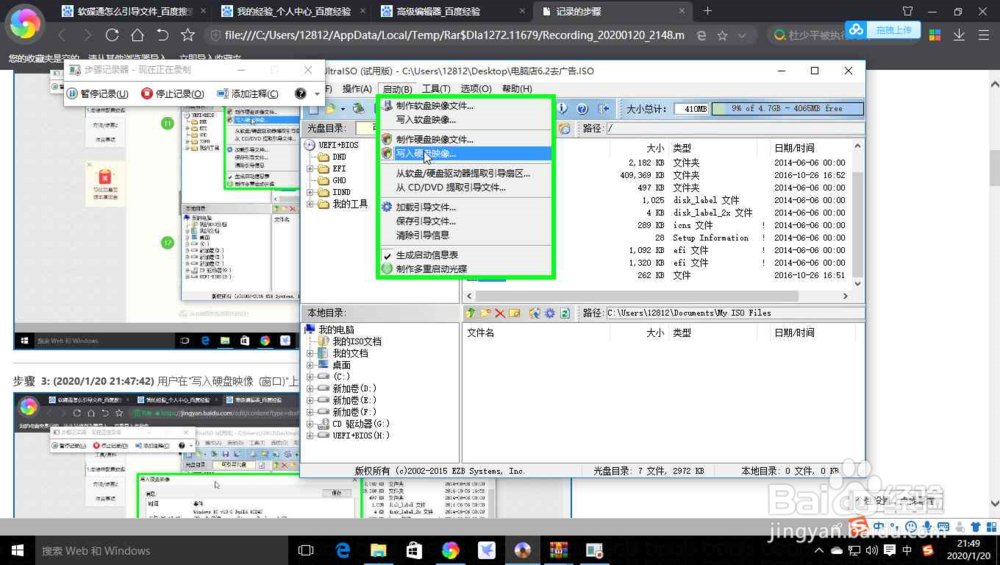The image size is (1000, 565).
Task: Click browser refresh icon
Action: point(112,35)
